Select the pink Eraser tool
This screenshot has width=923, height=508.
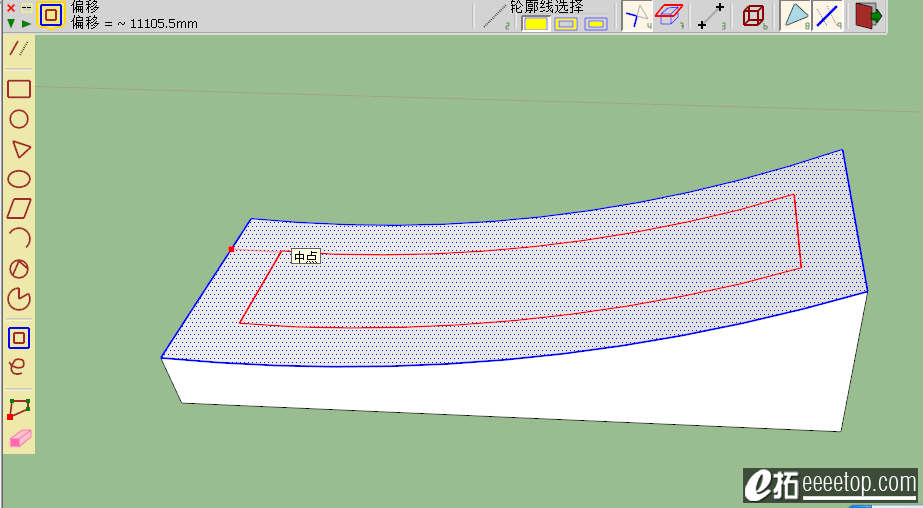point(20,438)
